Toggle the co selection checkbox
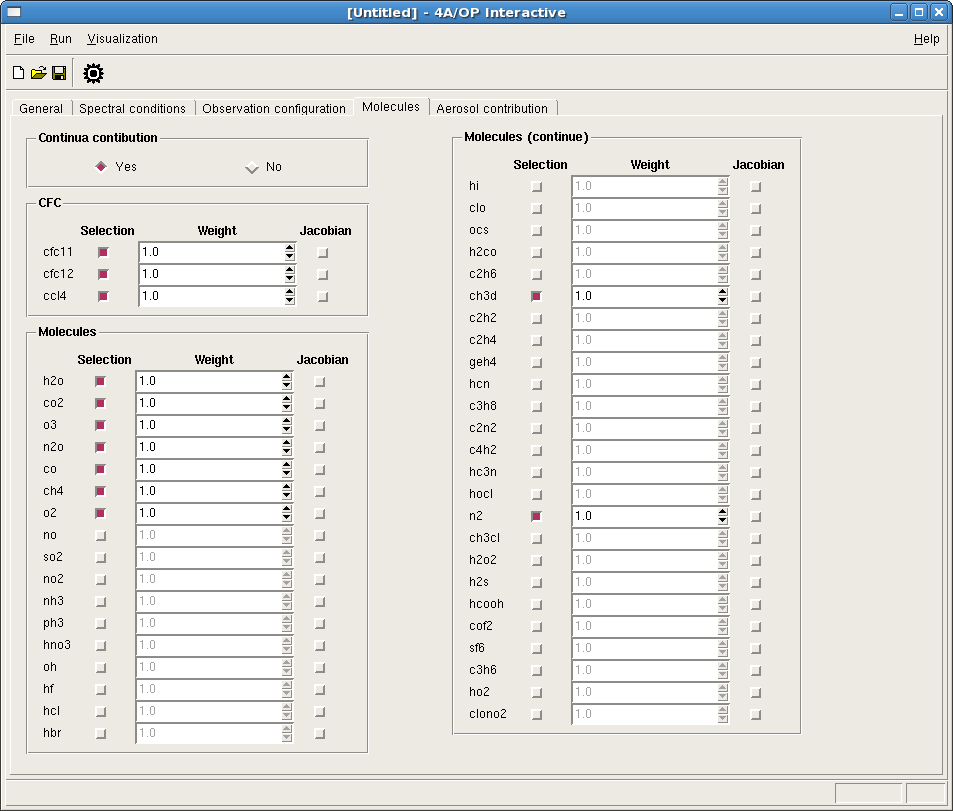Screen dimensions: 953x811 100,469
